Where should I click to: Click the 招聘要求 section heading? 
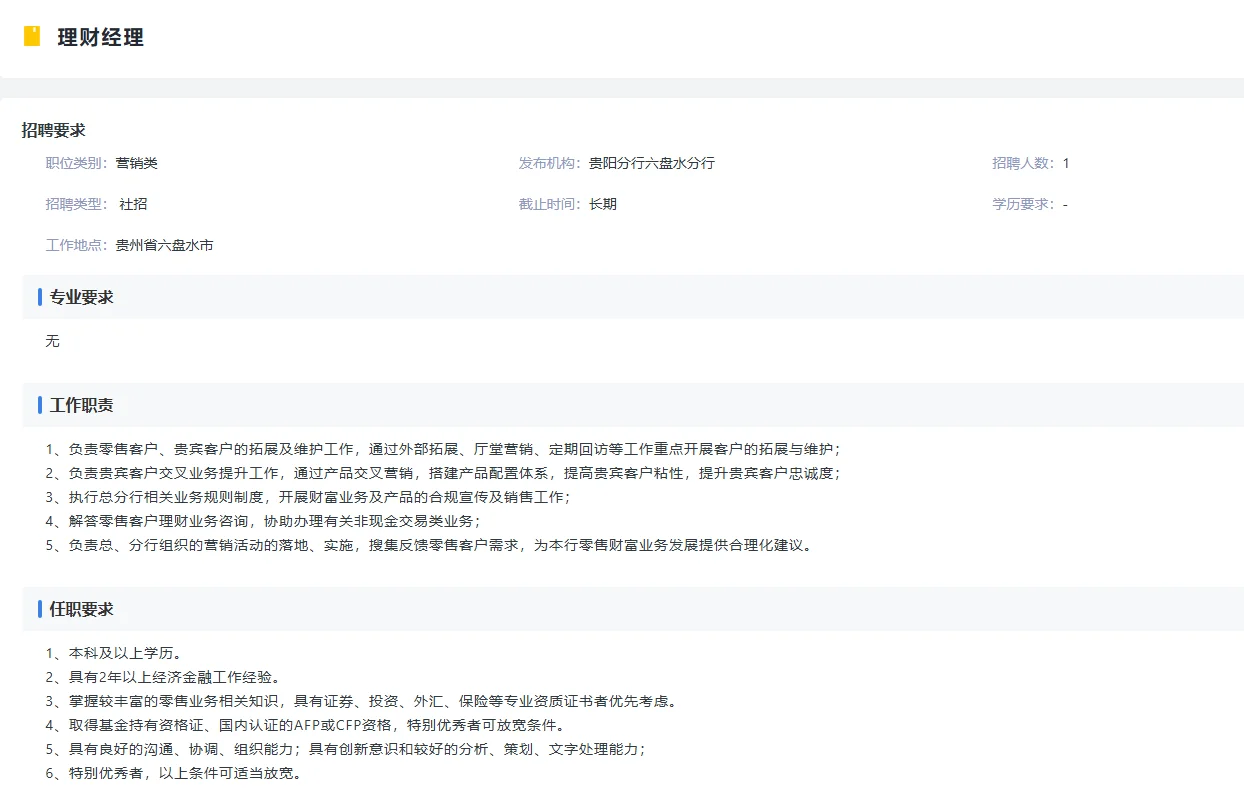pyautogui.click(x=53, y=129)
